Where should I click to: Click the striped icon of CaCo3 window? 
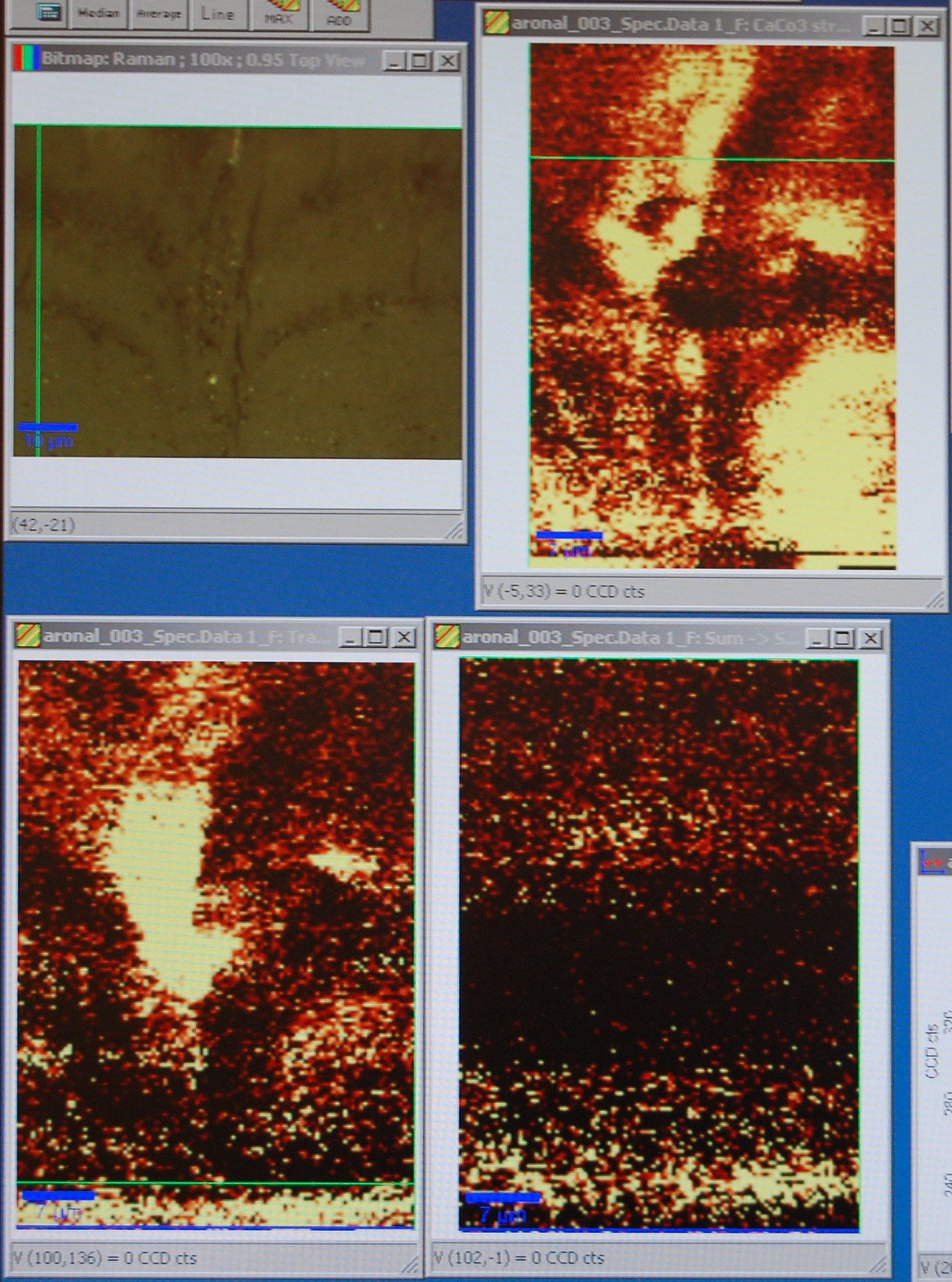click(497, 23)
